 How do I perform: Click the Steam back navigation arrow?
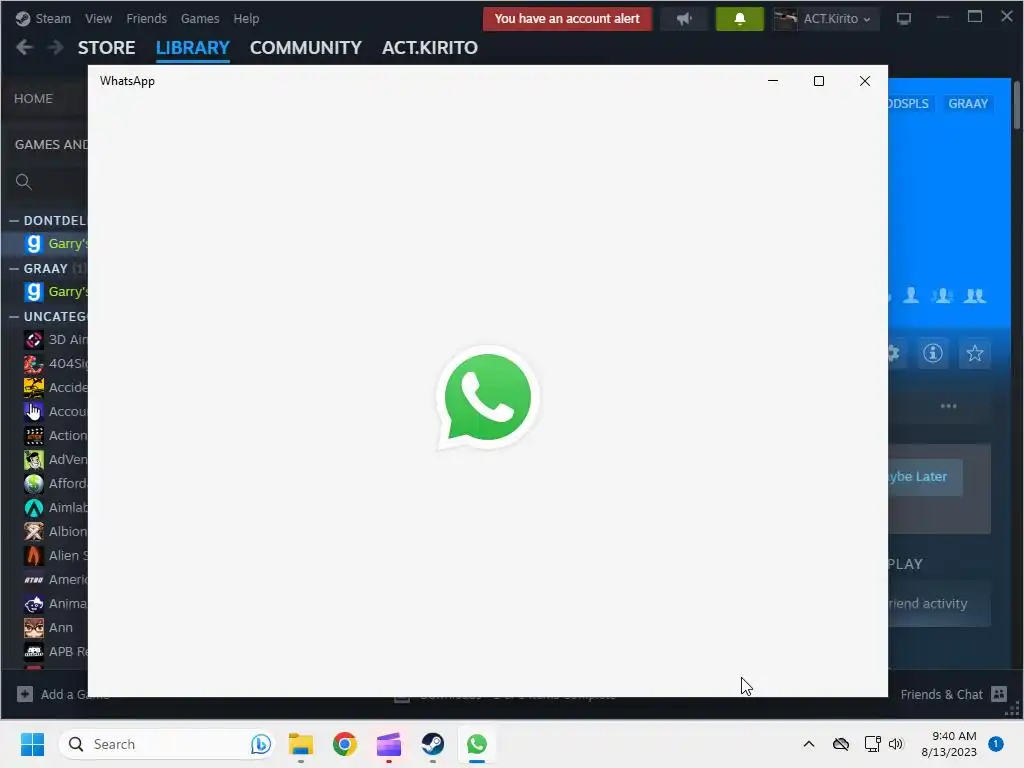pos(24,47)
